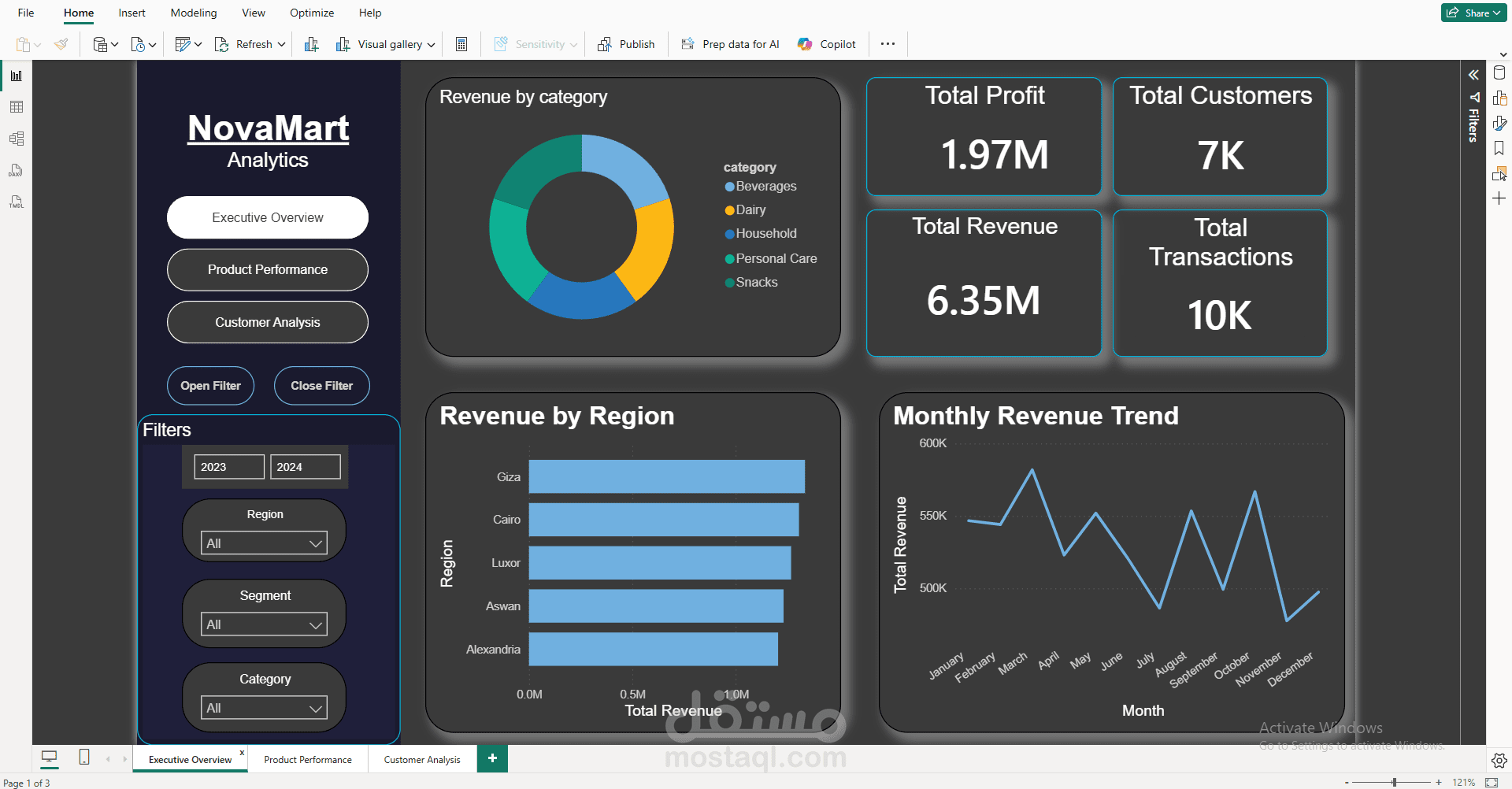
Task: Click the Refresh icon
Action: click(x=221, y=44)
